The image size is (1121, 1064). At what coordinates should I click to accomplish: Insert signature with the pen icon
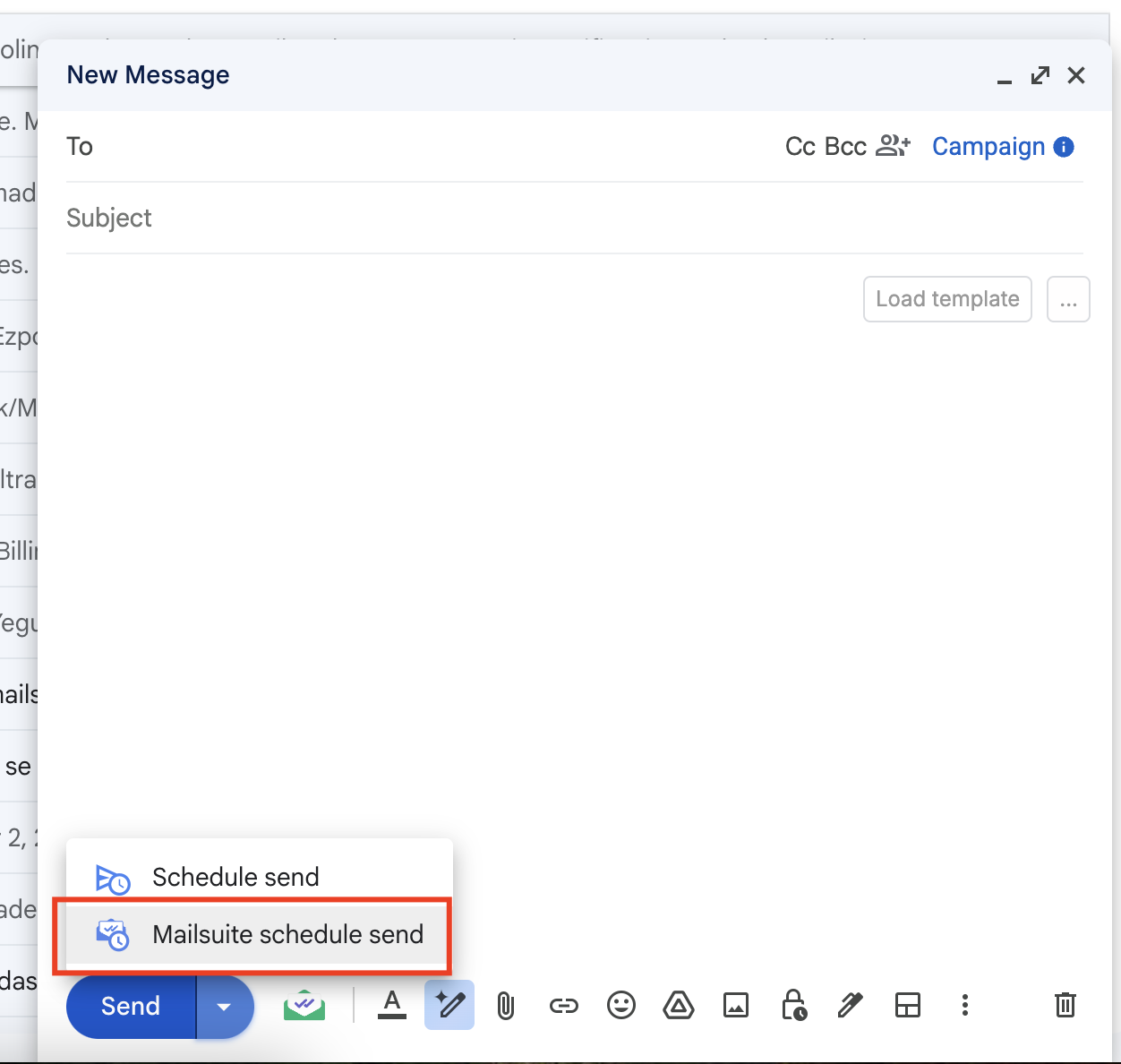(850, 1005)
